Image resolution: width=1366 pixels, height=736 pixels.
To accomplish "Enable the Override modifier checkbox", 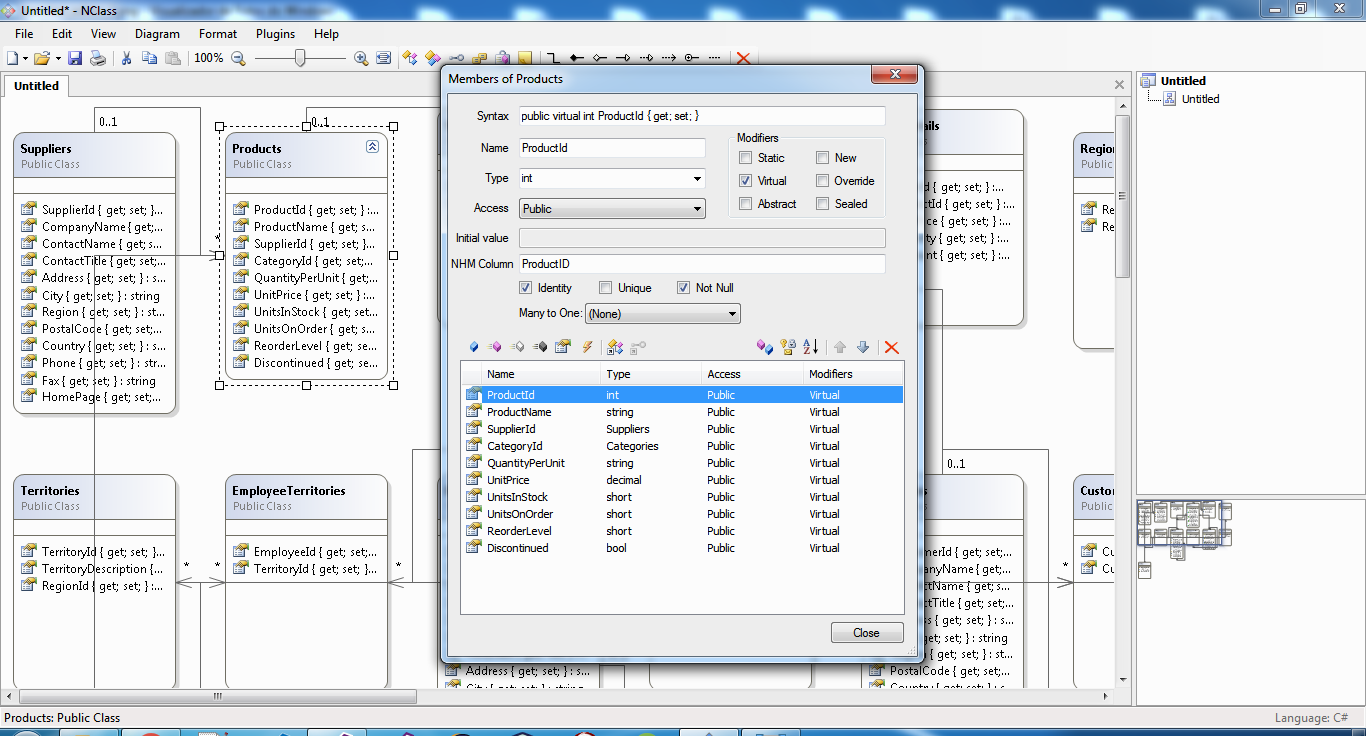I will (x=822, y=181).
